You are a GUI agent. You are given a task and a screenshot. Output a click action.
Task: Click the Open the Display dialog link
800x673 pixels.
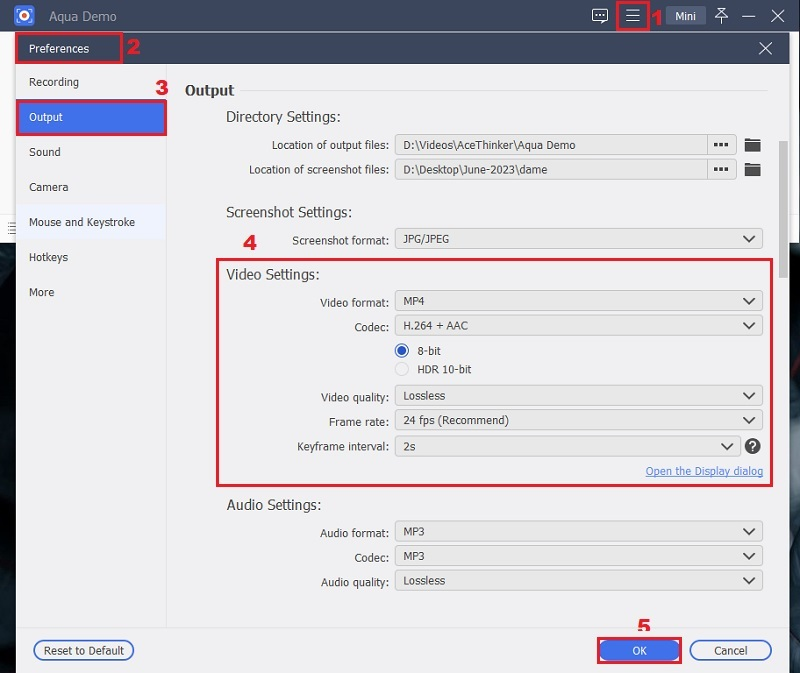click(704, 471)
